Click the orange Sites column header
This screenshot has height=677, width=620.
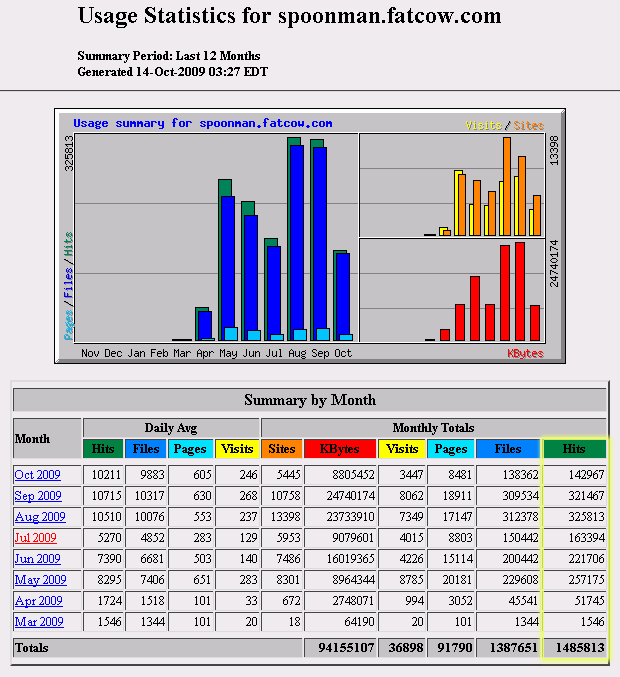(282, 449)
